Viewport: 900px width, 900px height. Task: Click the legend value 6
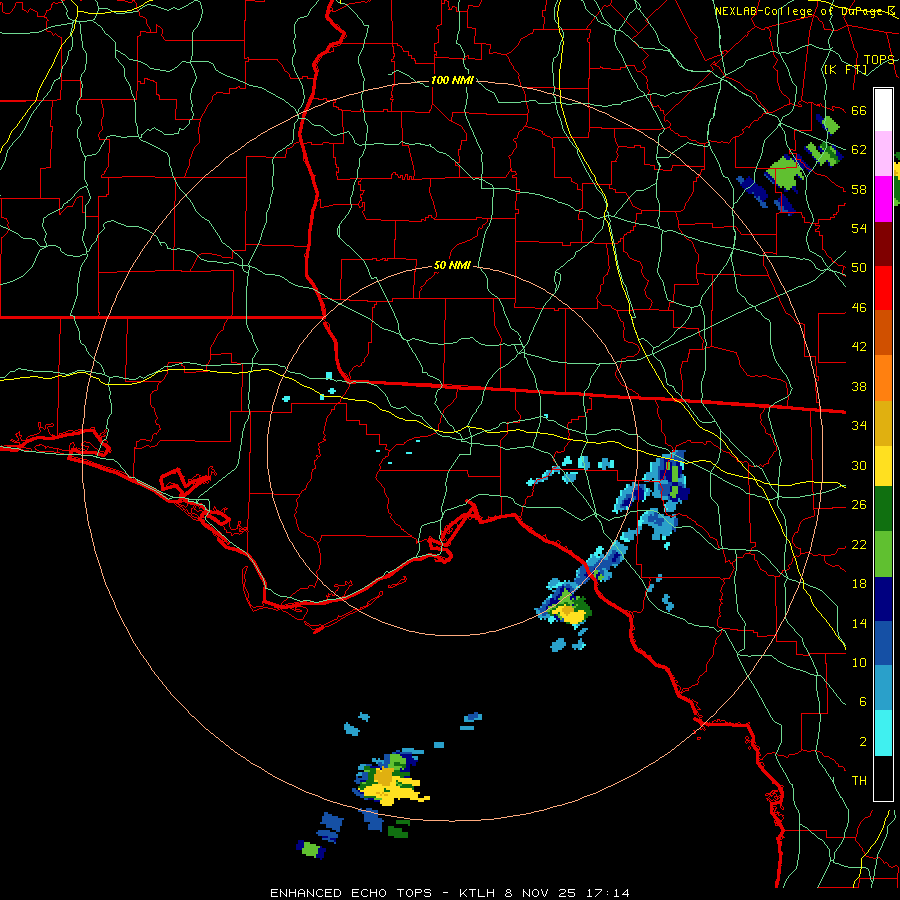862,701
